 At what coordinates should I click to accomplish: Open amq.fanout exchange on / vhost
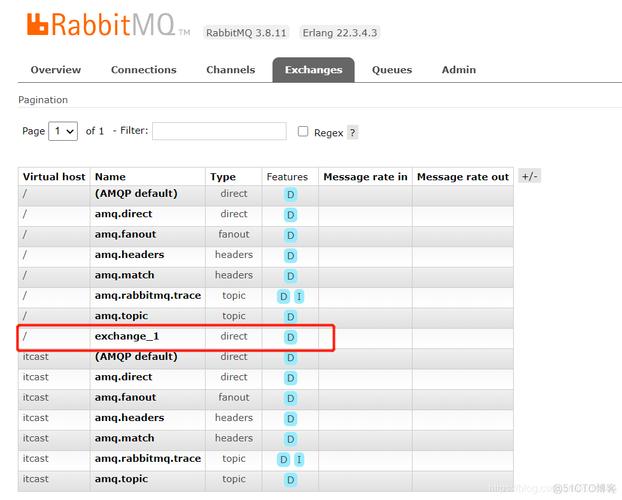(x=125, y=234)
